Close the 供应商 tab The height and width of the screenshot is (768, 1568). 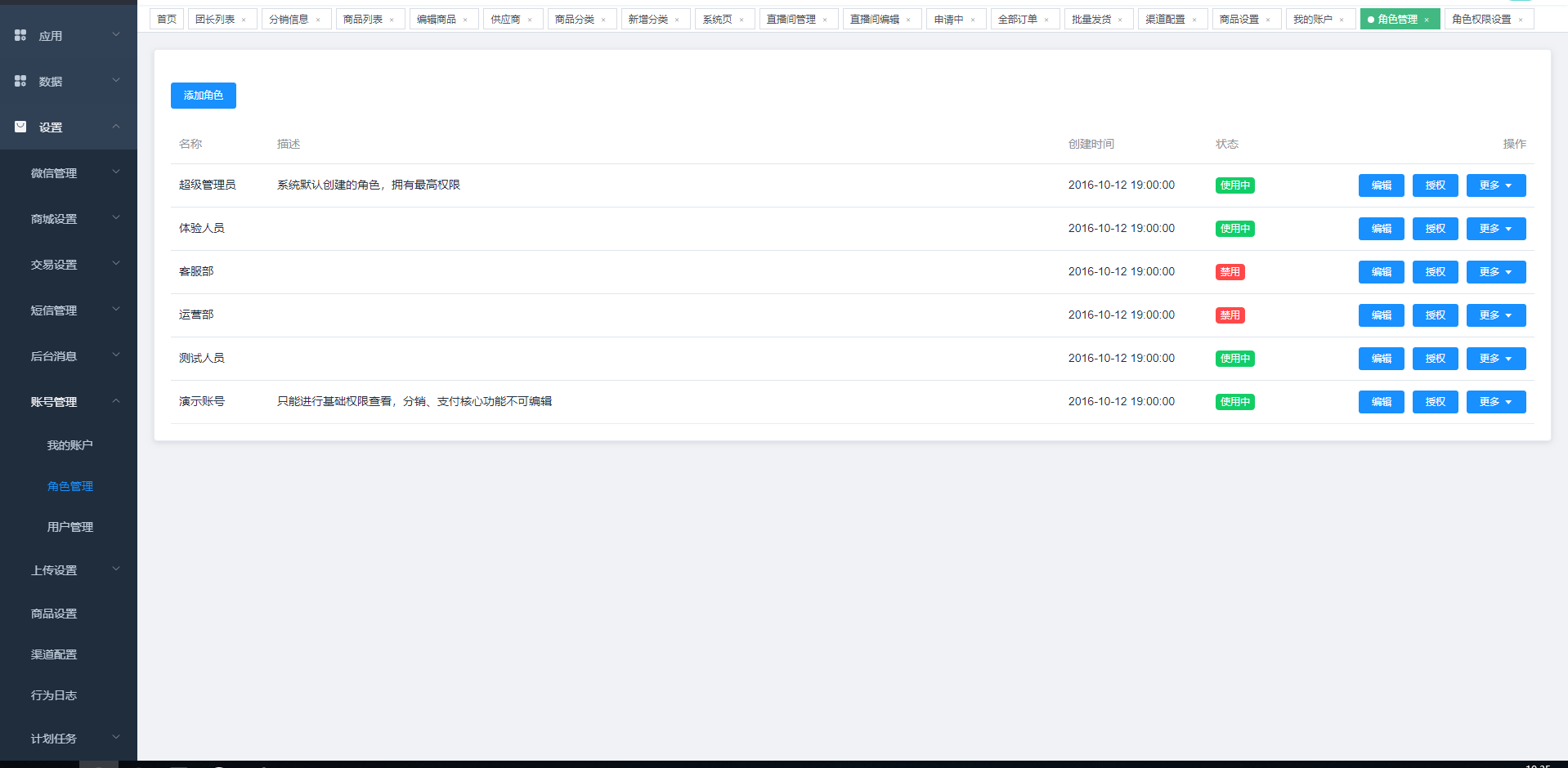[x=530, y=20]
